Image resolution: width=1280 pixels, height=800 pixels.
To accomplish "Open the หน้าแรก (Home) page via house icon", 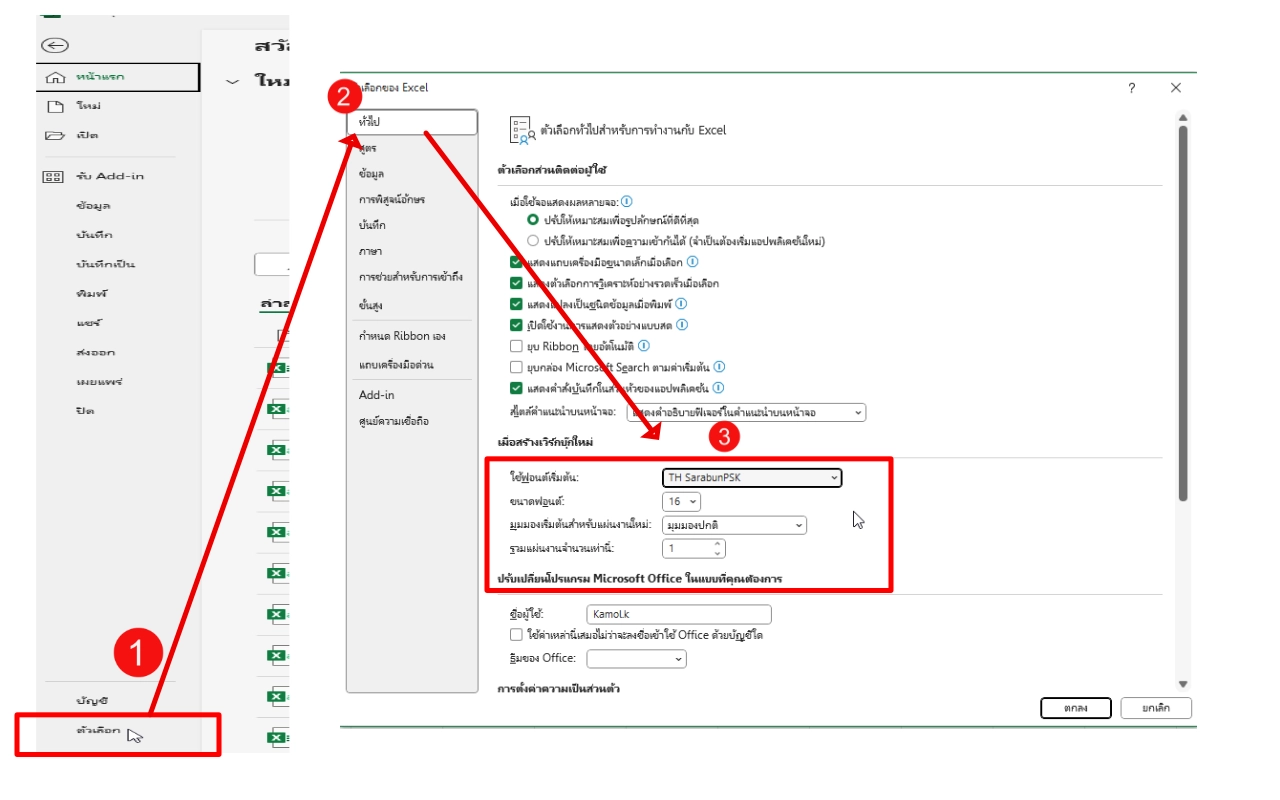I will coord(56,77).
